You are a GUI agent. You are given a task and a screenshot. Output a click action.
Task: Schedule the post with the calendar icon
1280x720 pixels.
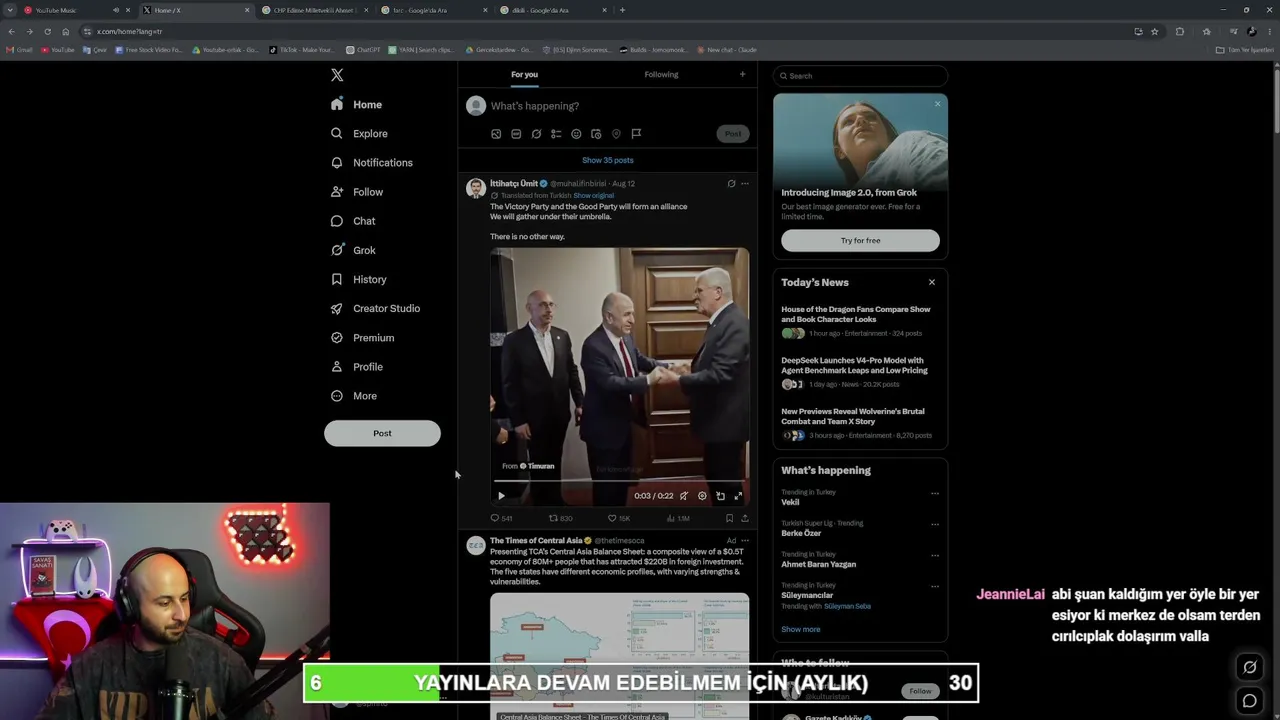click(596, 134)
